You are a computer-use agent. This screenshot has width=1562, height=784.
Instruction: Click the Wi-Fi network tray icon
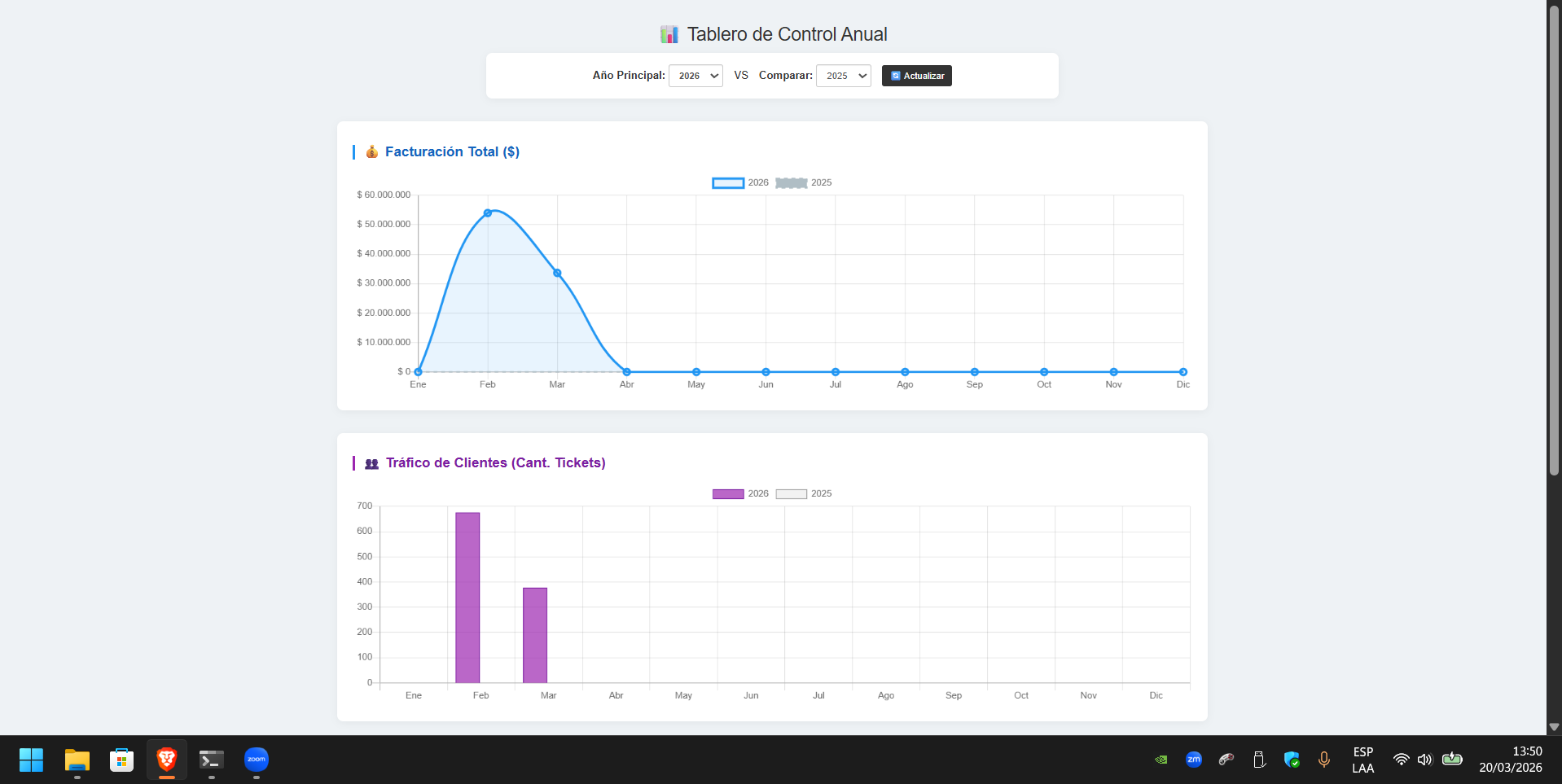[x=1401, y=760]
